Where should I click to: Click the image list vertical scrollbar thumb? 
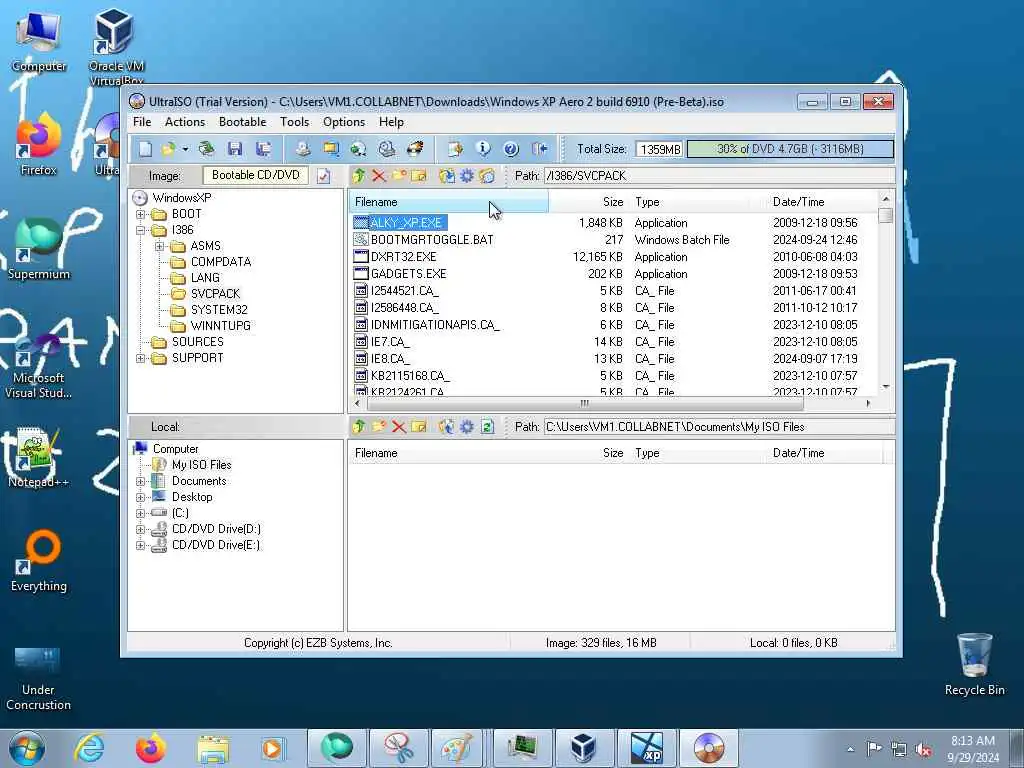886,216
